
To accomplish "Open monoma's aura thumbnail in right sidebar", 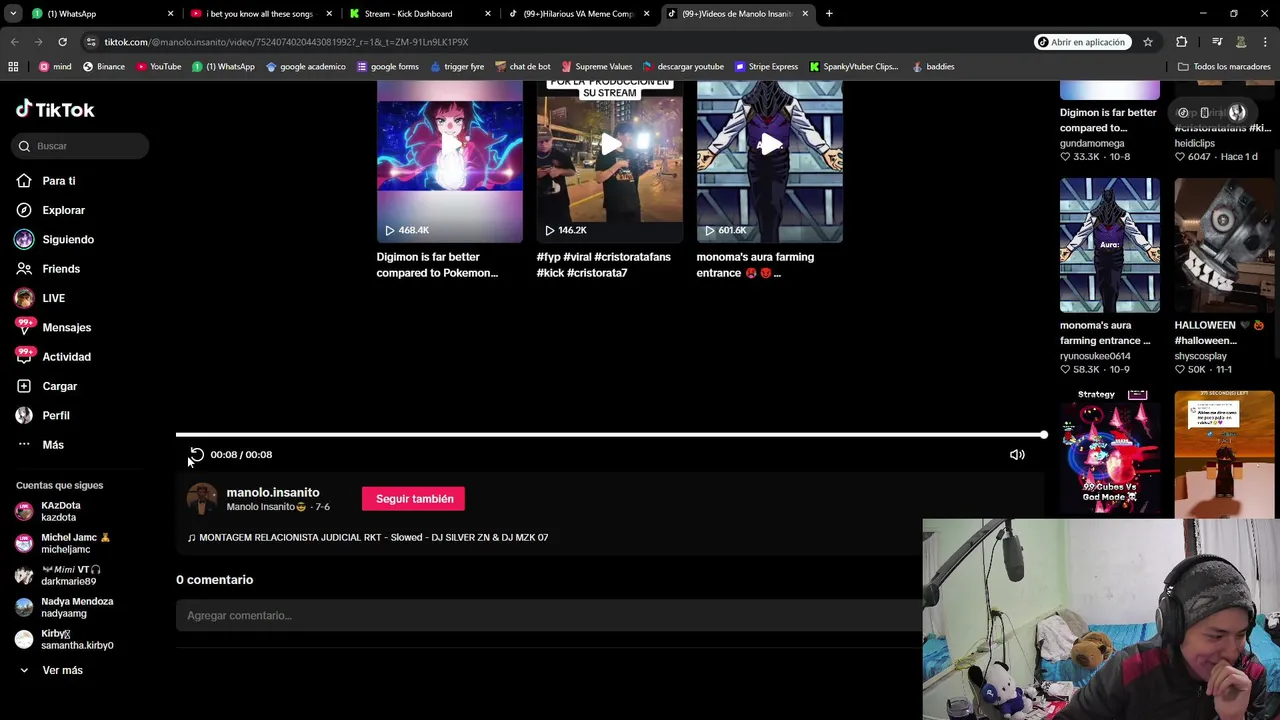I will (x=1110, y=245).
